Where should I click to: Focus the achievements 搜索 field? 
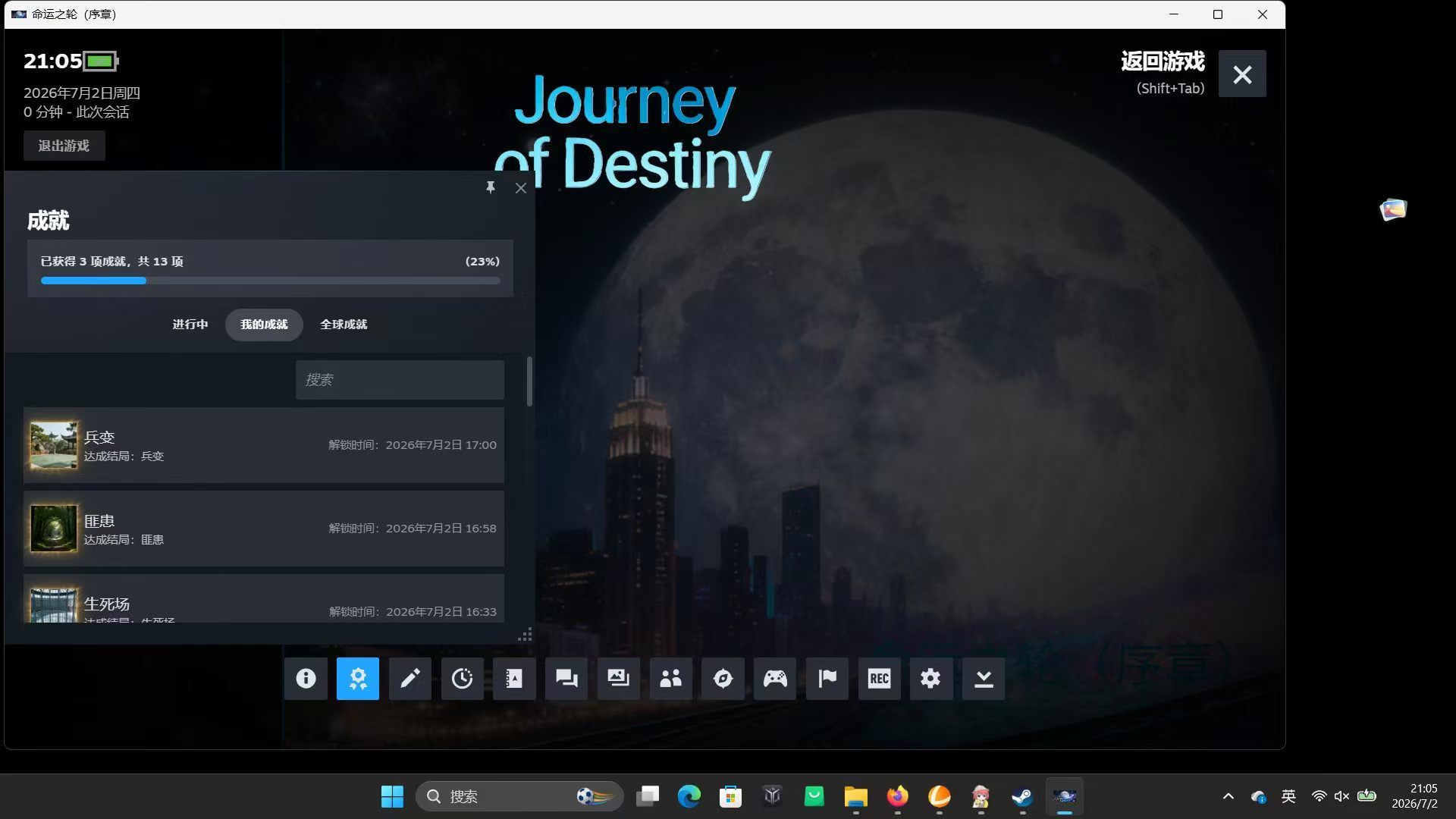click(400, 380)
